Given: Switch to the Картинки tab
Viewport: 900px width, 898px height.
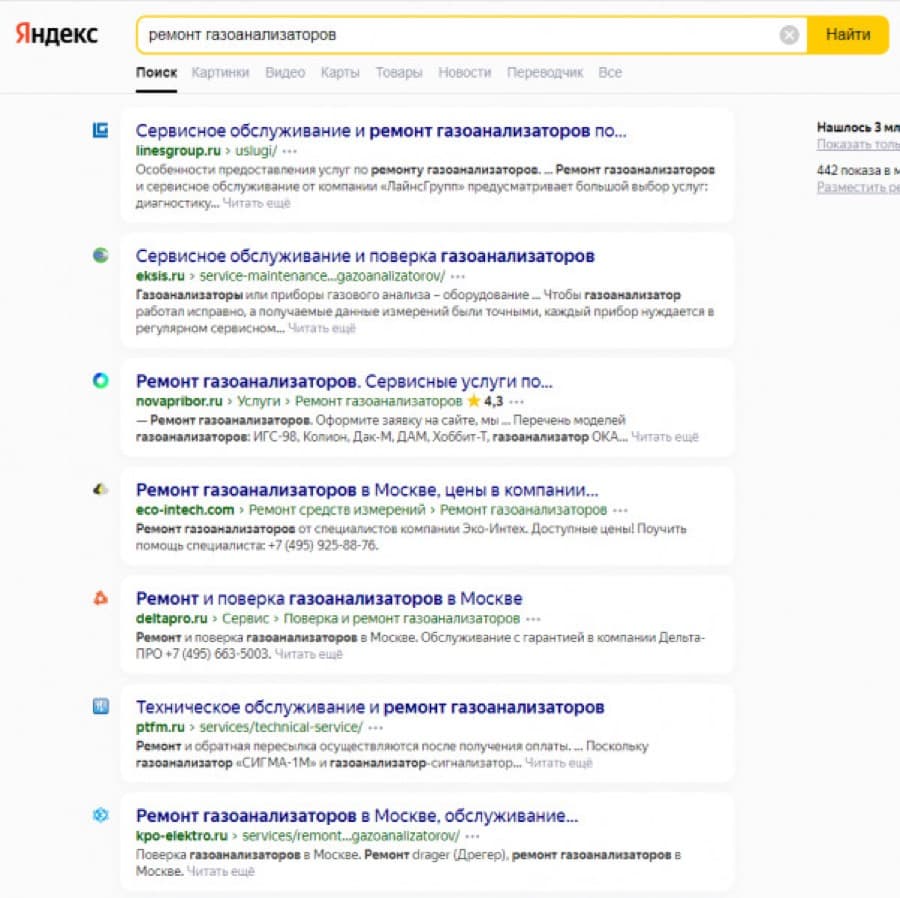Looking at the screenshot, I should point(220,73).
